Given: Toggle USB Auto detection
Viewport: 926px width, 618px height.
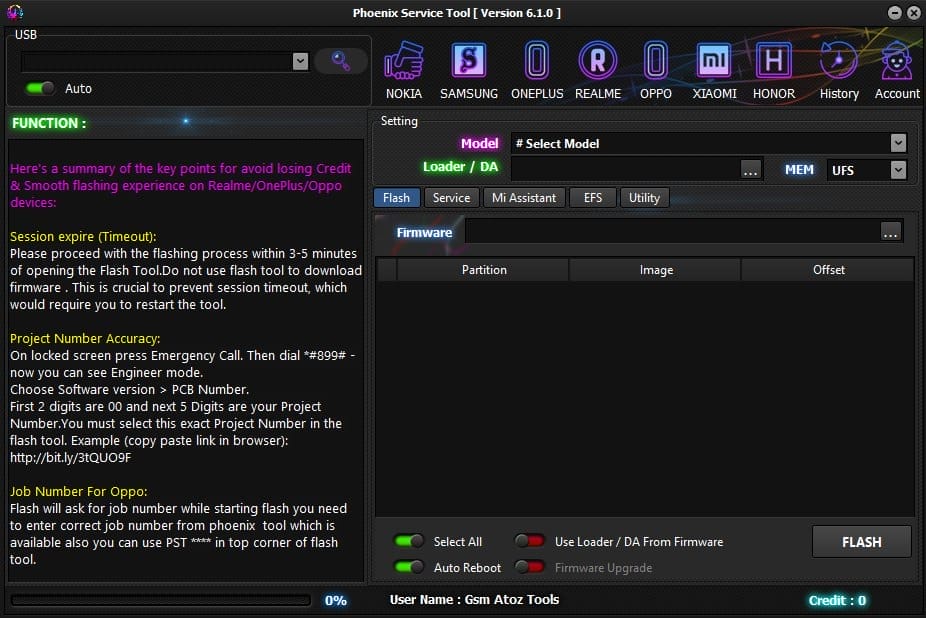Looking at the screenshot, I should pos(39,88).
